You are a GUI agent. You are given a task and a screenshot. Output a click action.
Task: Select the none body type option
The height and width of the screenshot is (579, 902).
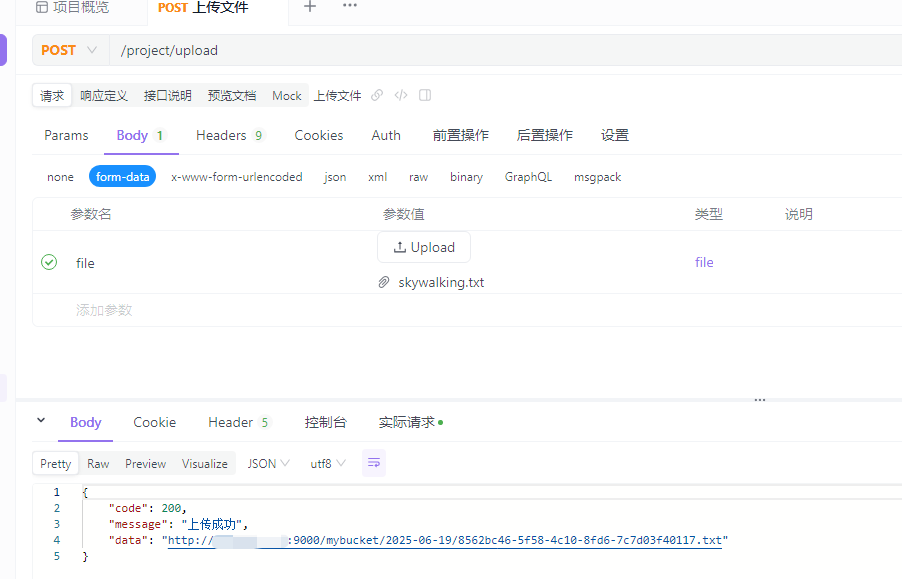pos(60,176)
